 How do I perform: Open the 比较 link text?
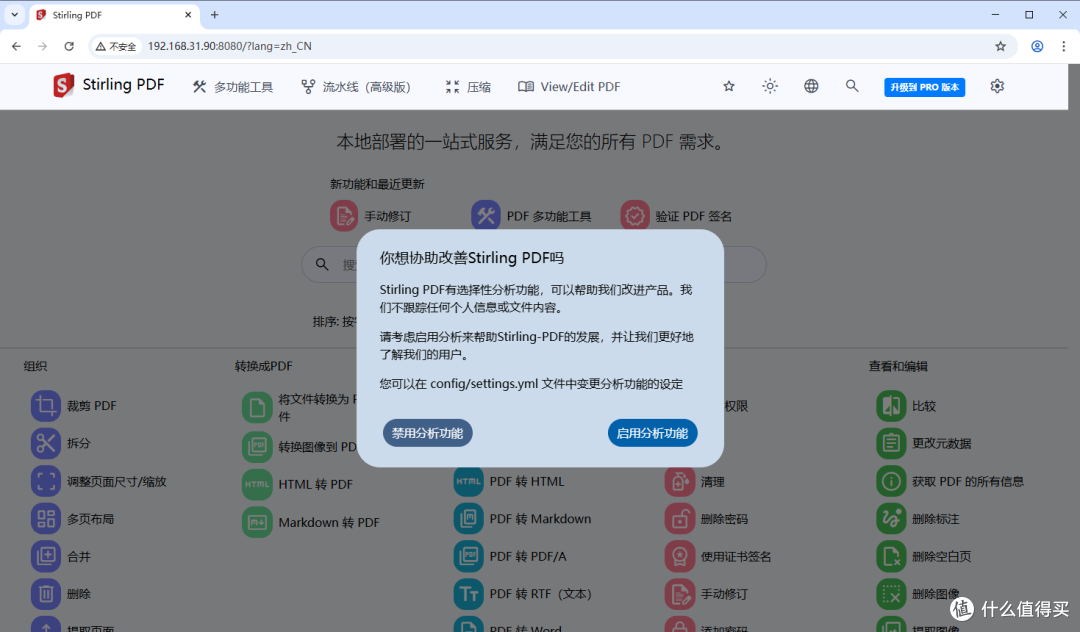pyautogui.click(x=924, y=406)
